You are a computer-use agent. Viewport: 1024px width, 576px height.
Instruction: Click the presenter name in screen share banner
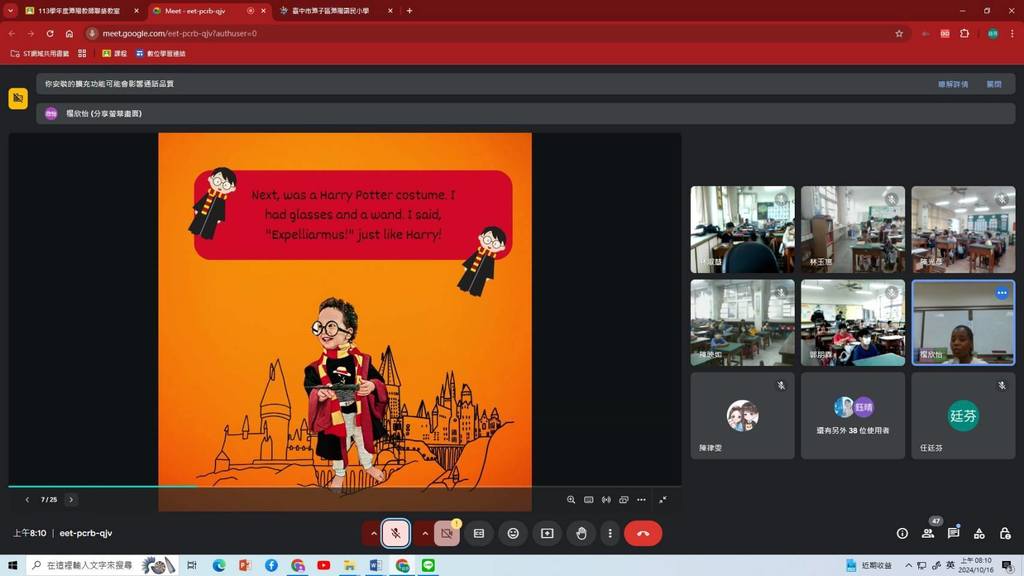point(103,114)
